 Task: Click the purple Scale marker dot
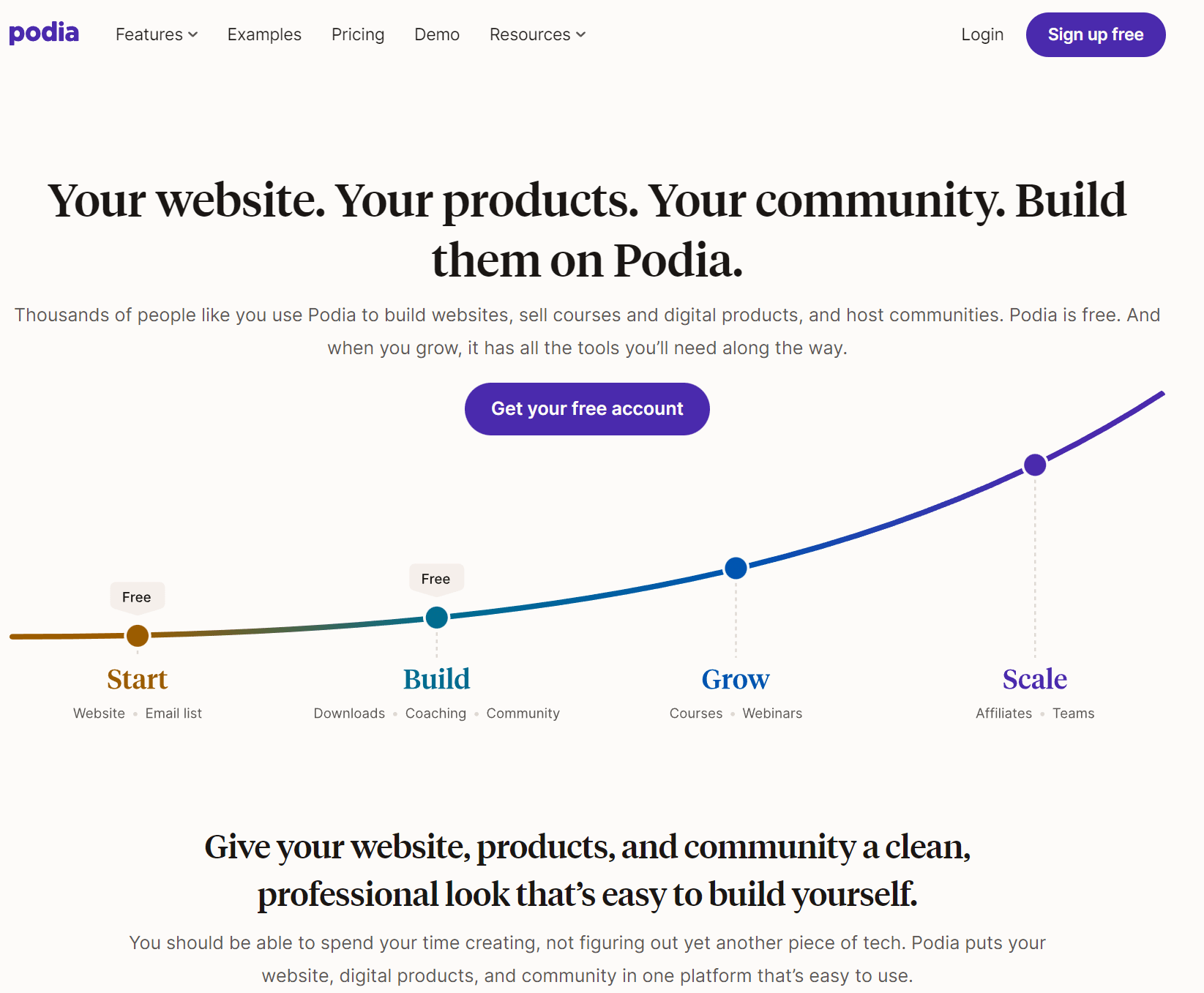[1035, 465]
